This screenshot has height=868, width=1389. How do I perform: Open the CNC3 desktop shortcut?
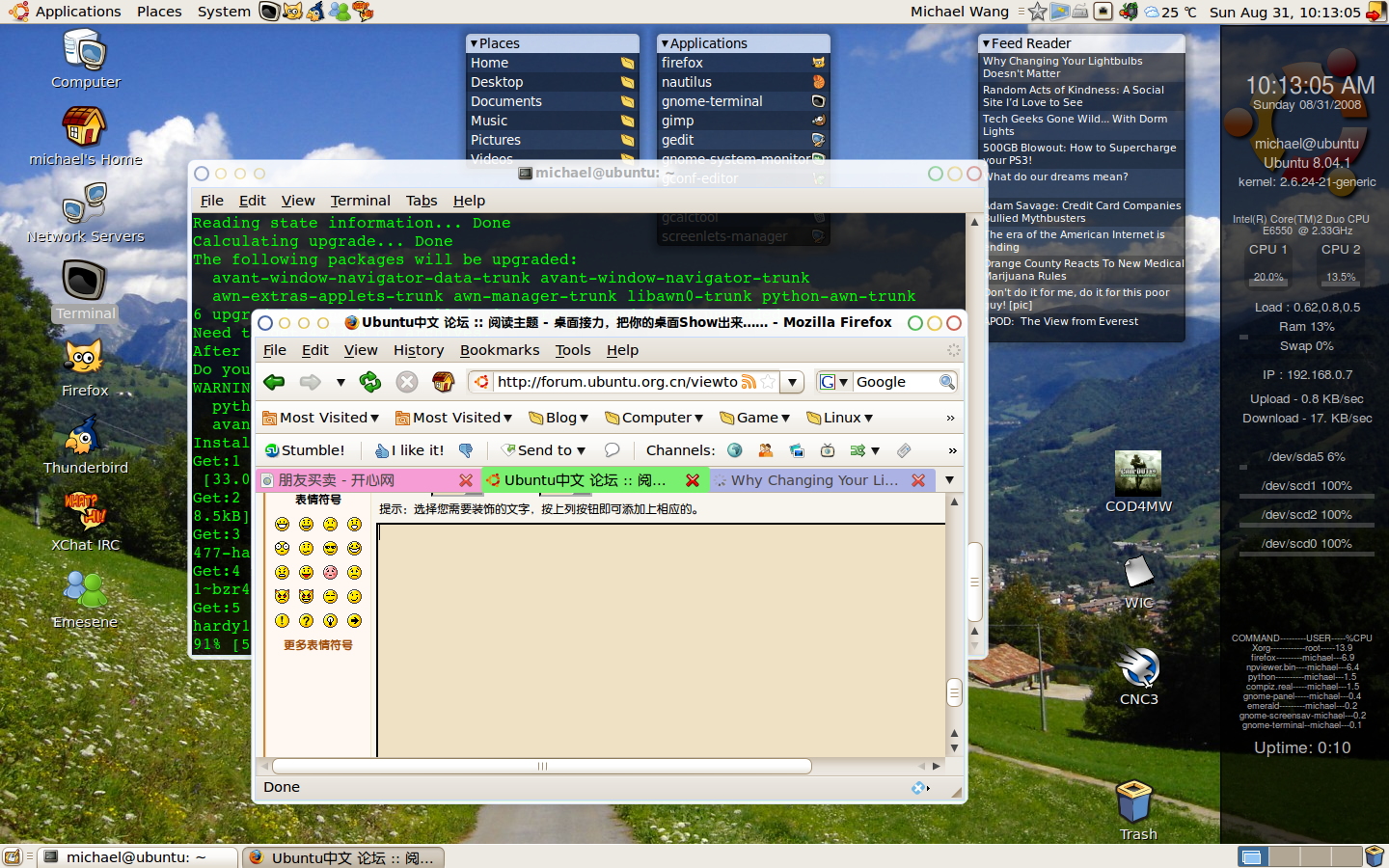pyautogui.click(x=1138, y=677)
